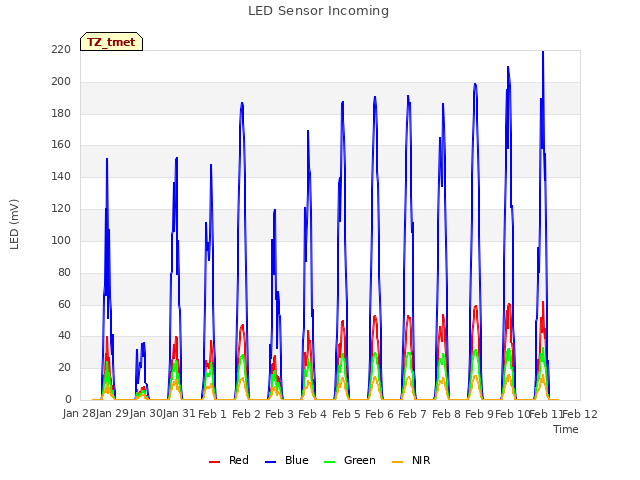
Task: Click the green swatch for Green legend
Action: coord(329,462)
